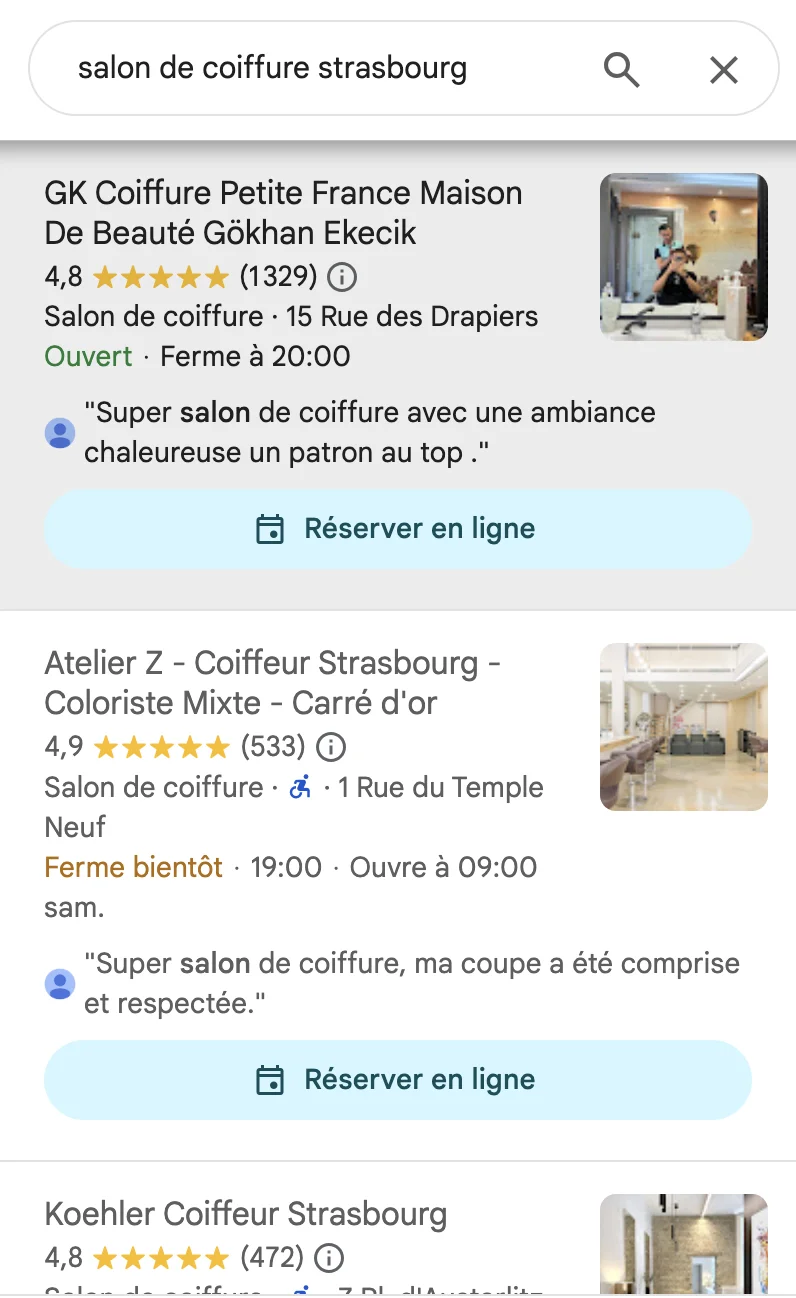796x1298 pixels.
Task: Click info icon next to 472 reviews
Action: point(329,1257)
